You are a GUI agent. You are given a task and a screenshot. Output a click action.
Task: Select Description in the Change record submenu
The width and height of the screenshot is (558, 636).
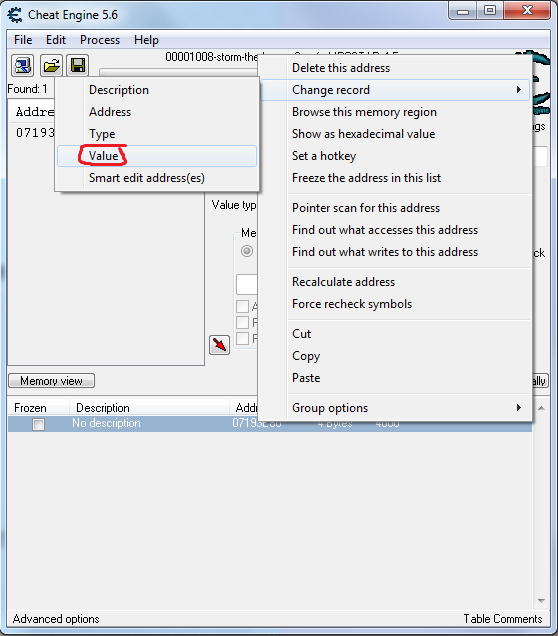tap(157, 90)
